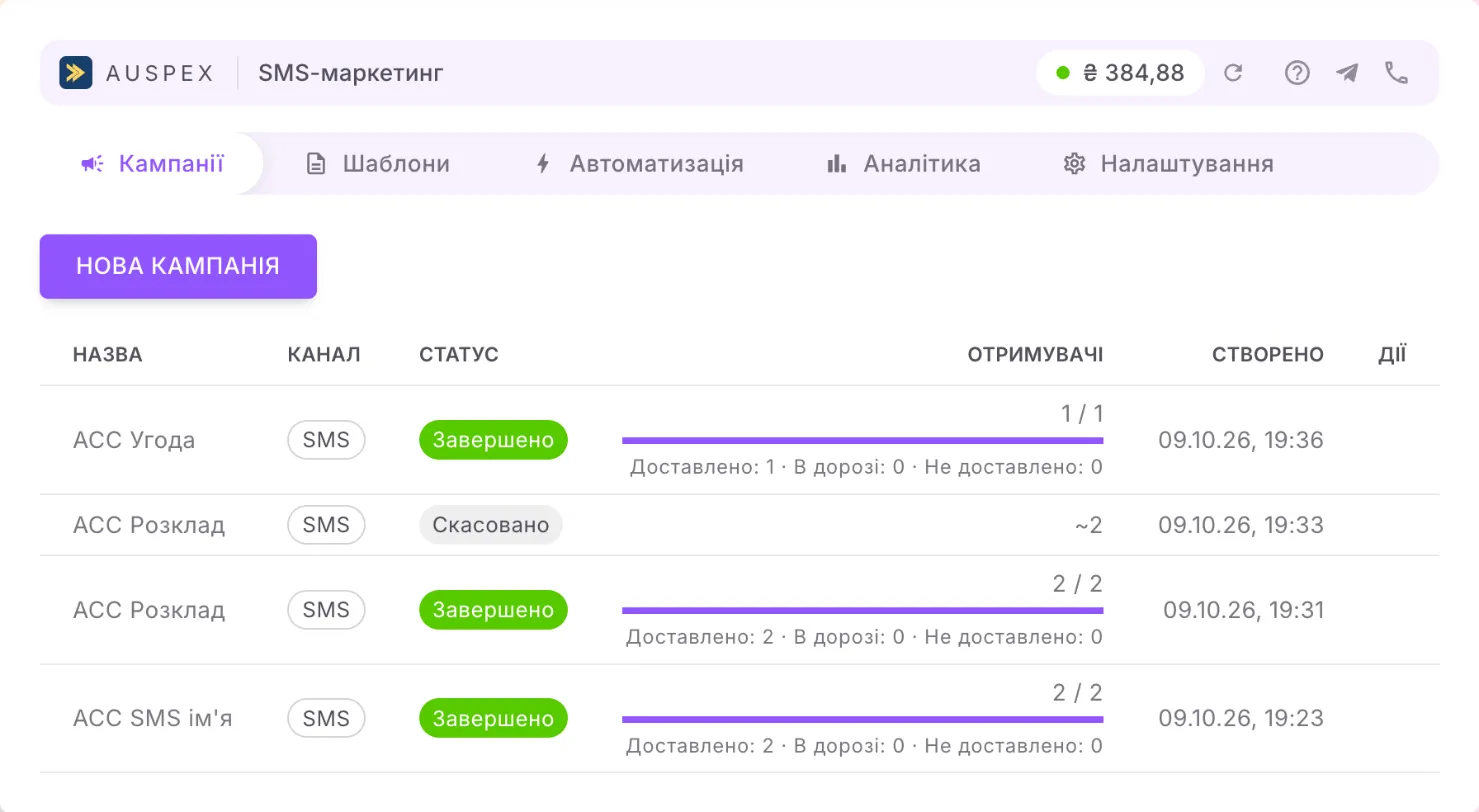Switch to the Шаблони tab
The width and height of the screenshot is (1479, 812).
pos(378,164)
